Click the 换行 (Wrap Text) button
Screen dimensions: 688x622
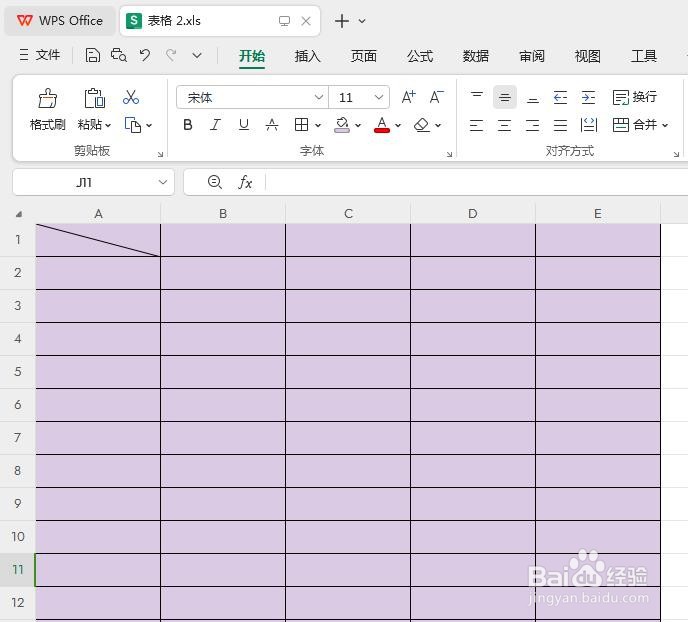pos(634,97)
